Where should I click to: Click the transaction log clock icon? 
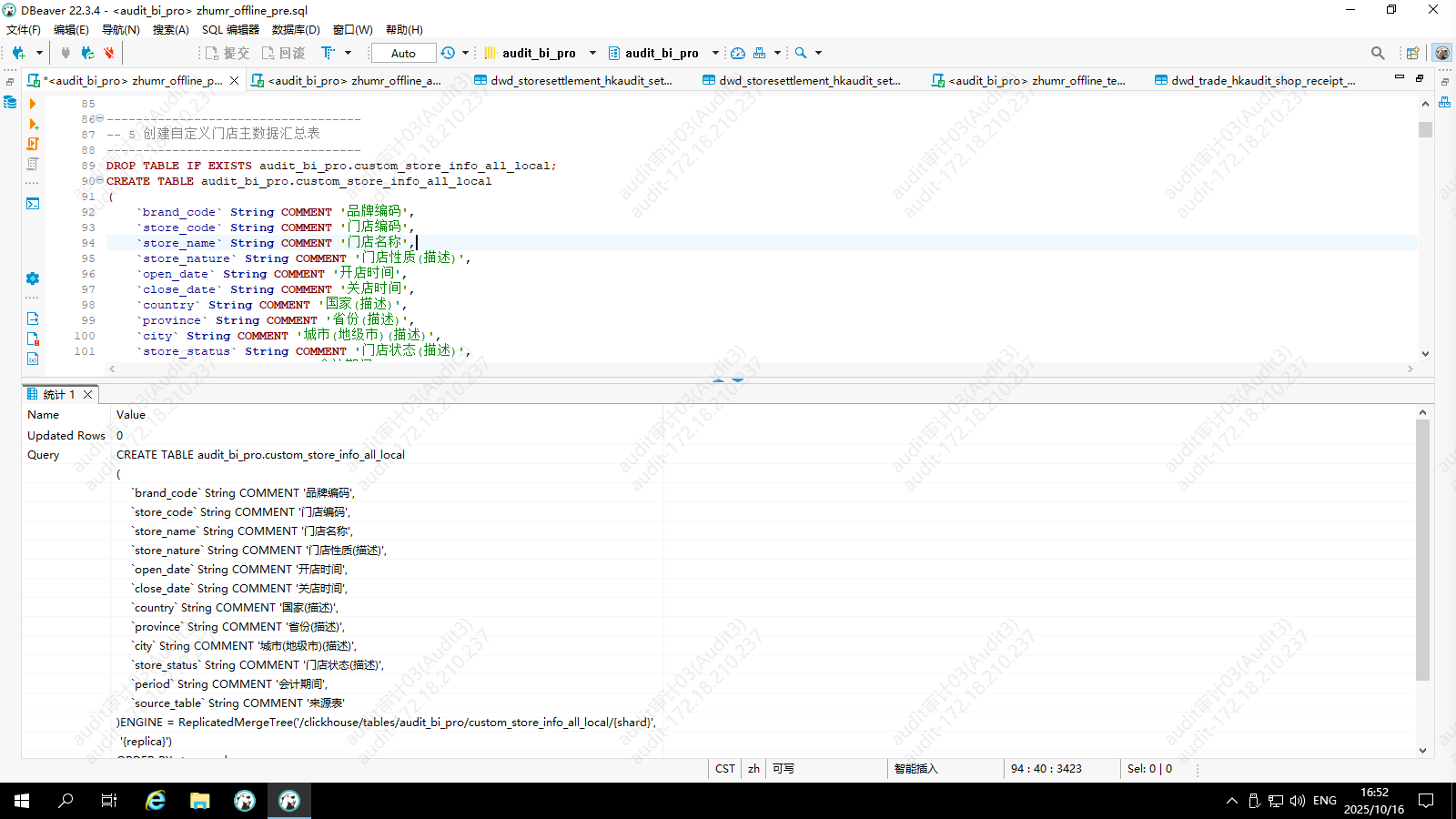click(448, 53)
